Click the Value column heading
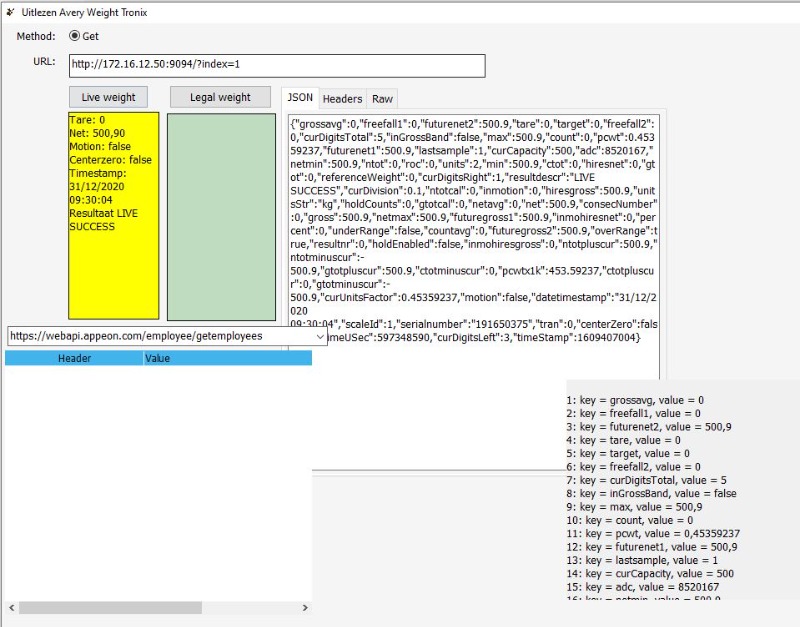The image size is (800, 627). (x=158, y=358)
